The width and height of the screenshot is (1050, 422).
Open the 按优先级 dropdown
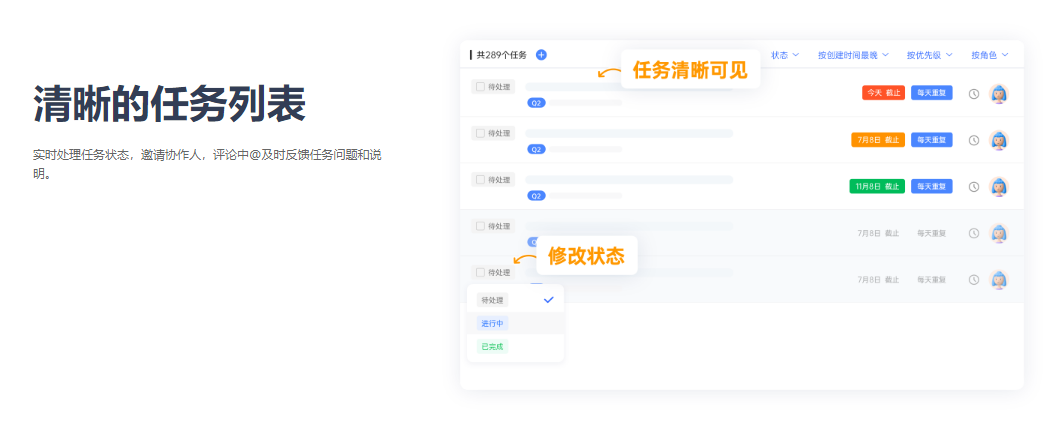tap(929, 55)
